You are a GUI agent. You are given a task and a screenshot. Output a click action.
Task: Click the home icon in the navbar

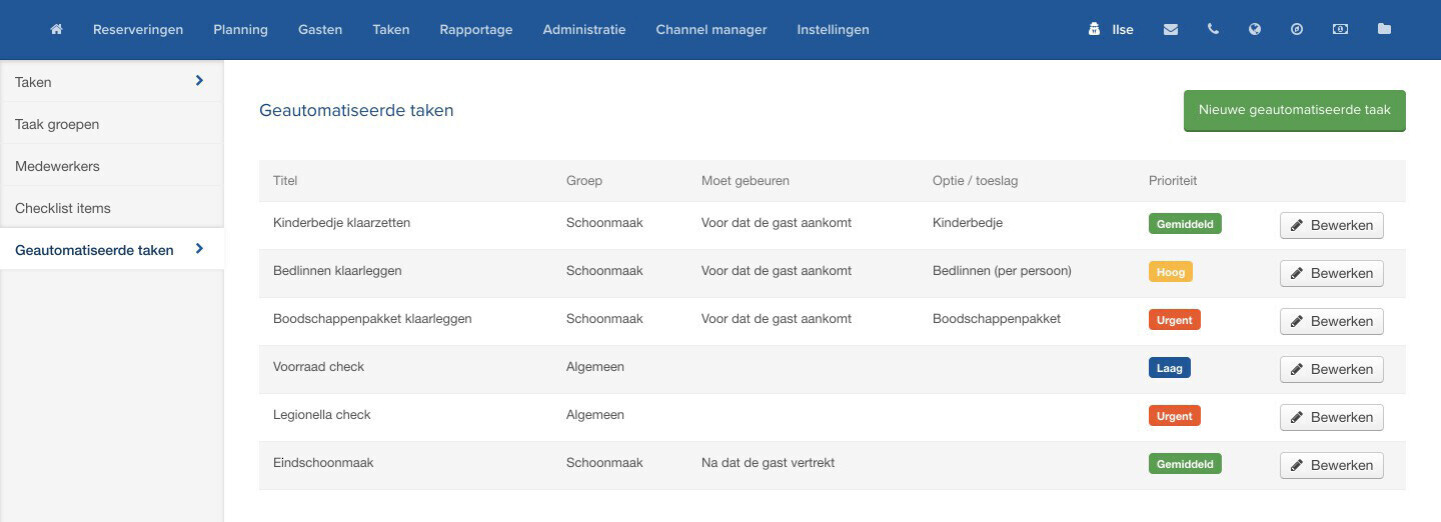click(56, 30)
